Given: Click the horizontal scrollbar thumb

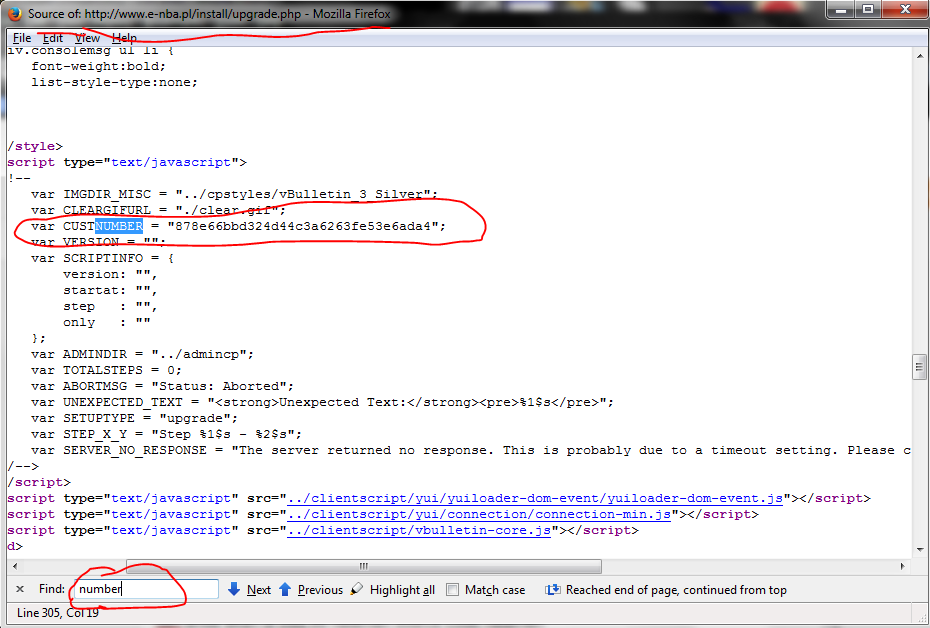Looking at the screenshot, I should click(364, 566).
